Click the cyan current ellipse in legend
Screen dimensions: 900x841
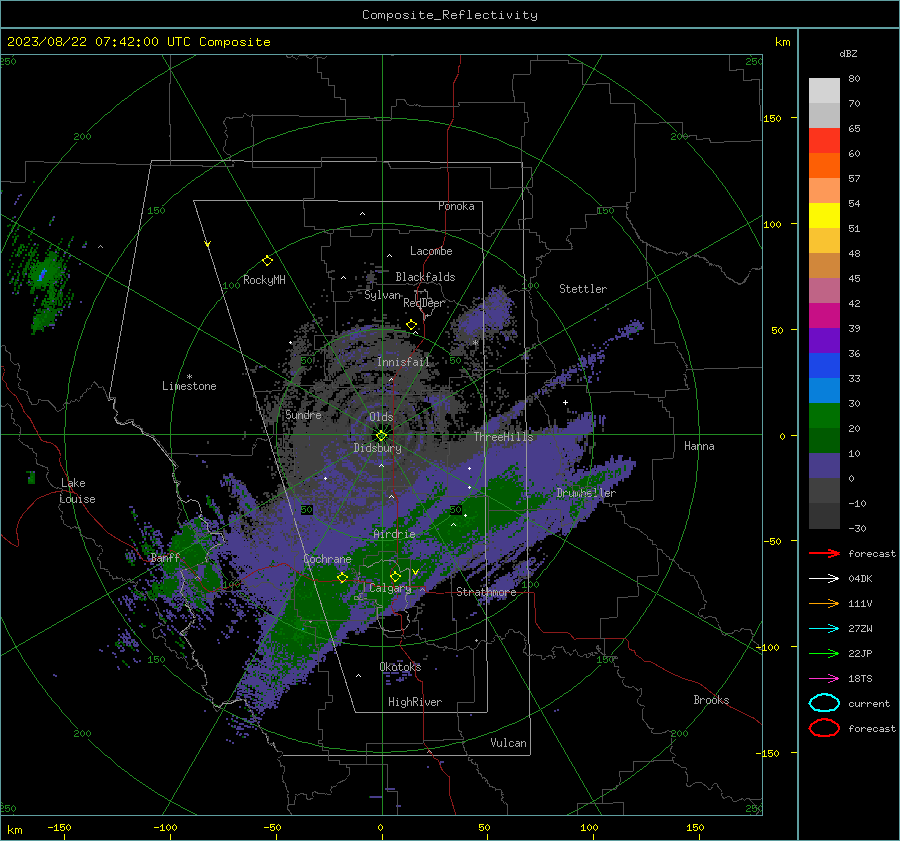click(x=824, y=703)
